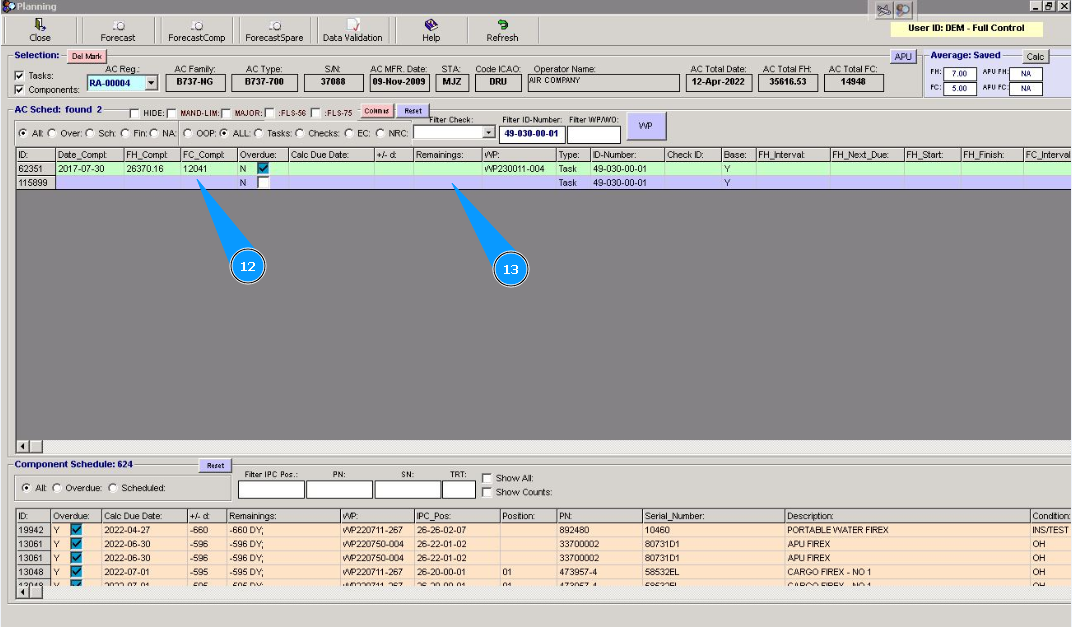Enable the FLS-56 checkbox
Screen dimensions: 1072x629
click(270, 113)
